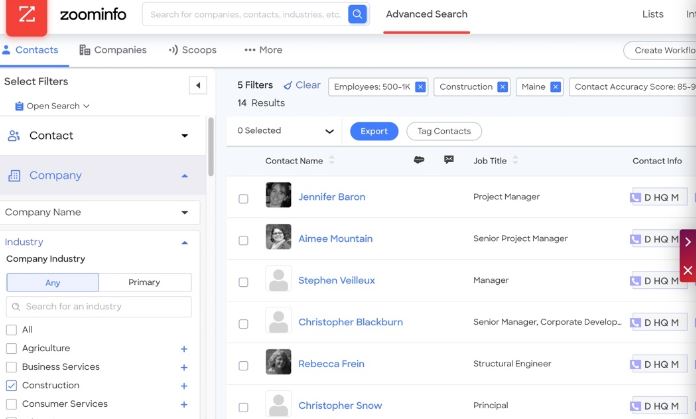
Task: Switch to the Contacts tab
Action: 31,50
